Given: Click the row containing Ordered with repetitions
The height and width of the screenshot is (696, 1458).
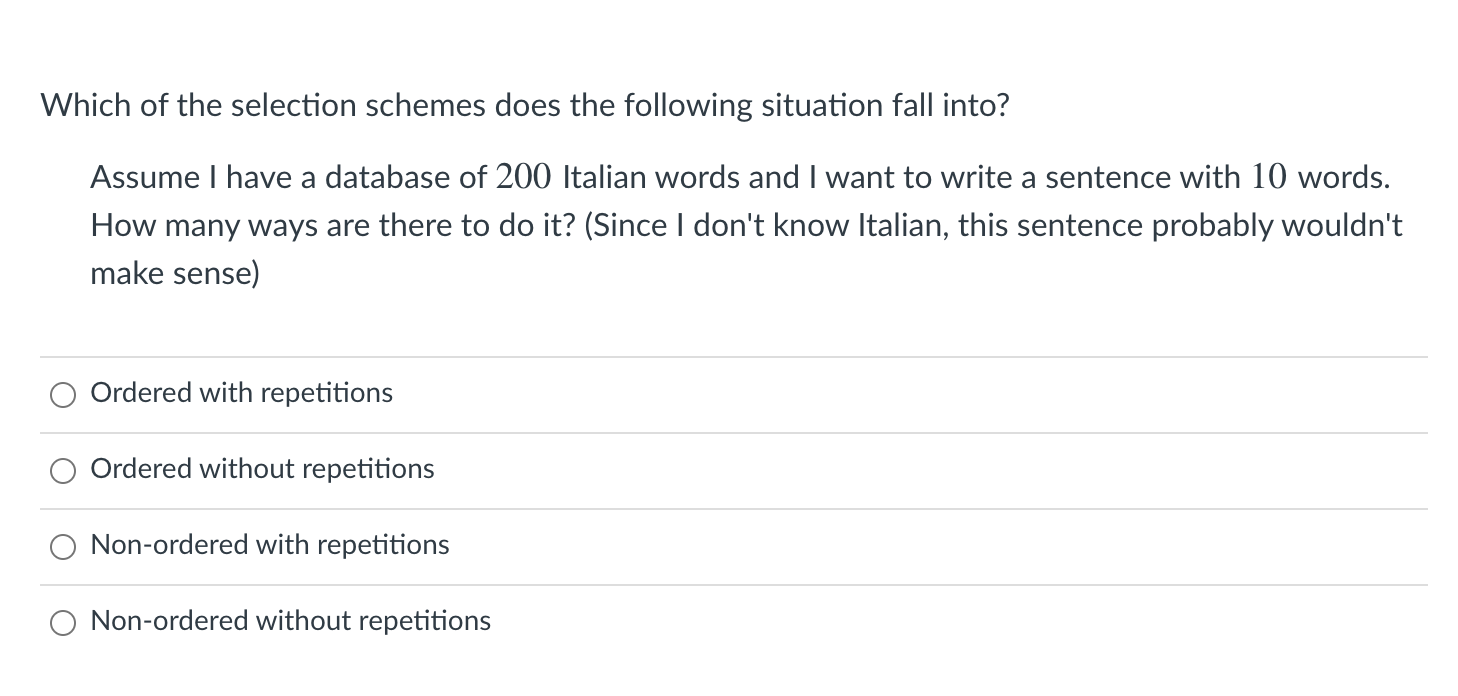Looking at the screenshot, I should [700, 394].
